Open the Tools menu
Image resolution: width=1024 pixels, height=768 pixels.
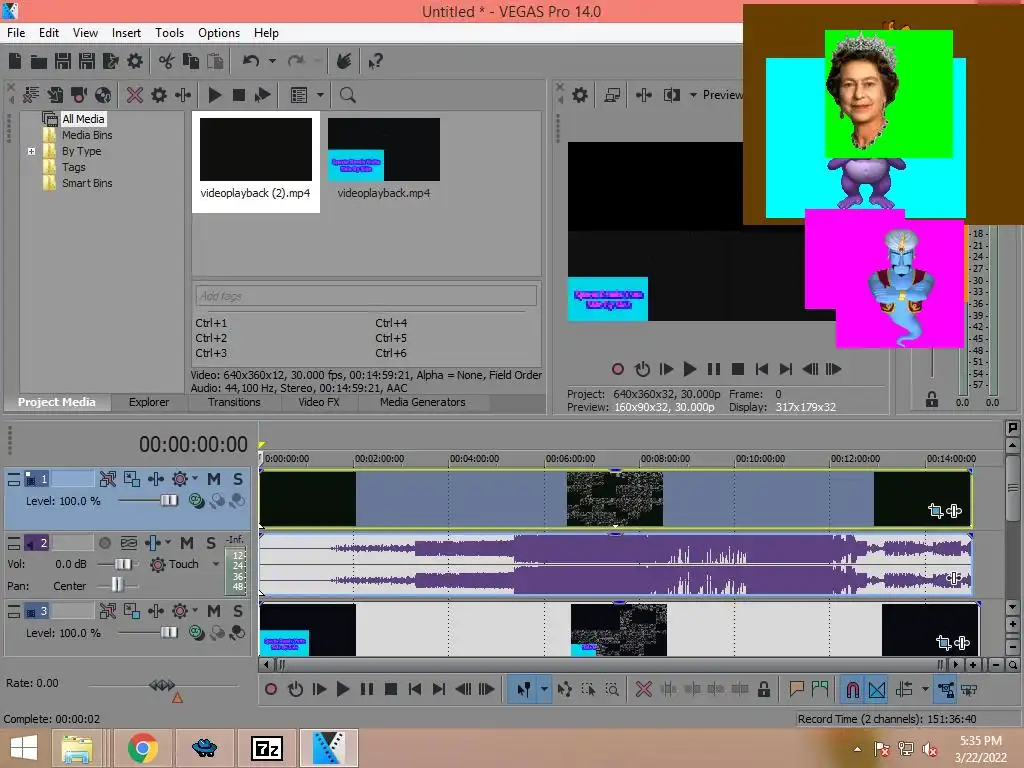tap(169, 33)
